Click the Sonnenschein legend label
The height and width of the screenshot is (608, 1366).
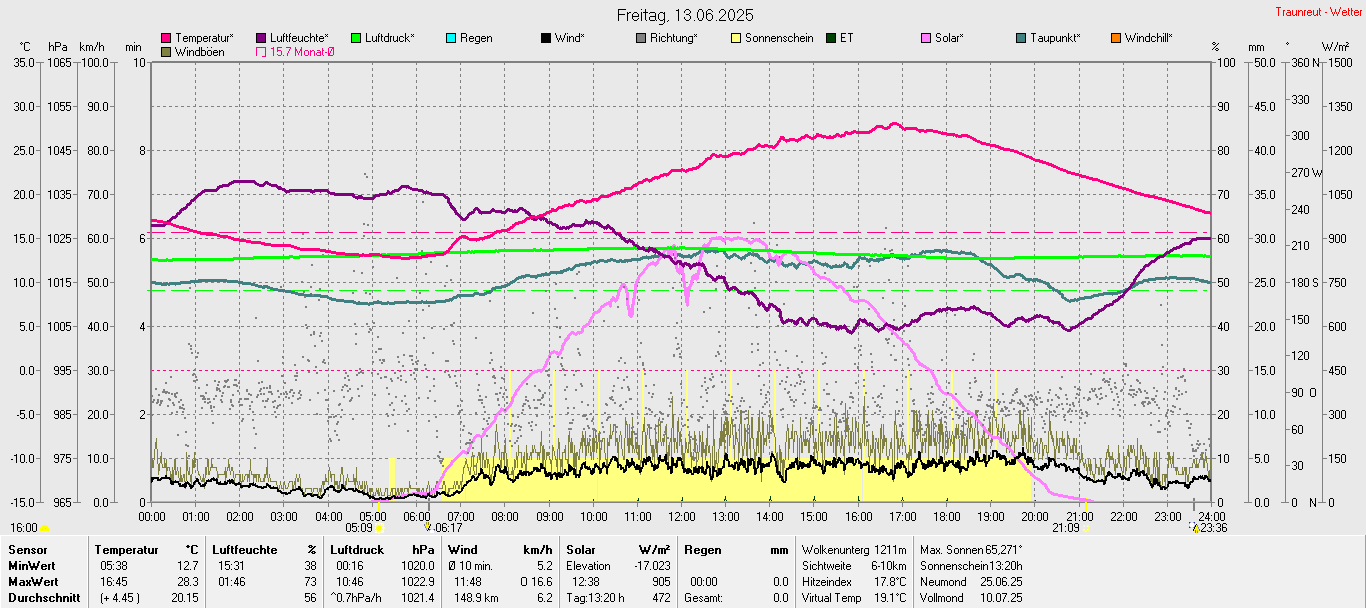click(x=779, y=38)
